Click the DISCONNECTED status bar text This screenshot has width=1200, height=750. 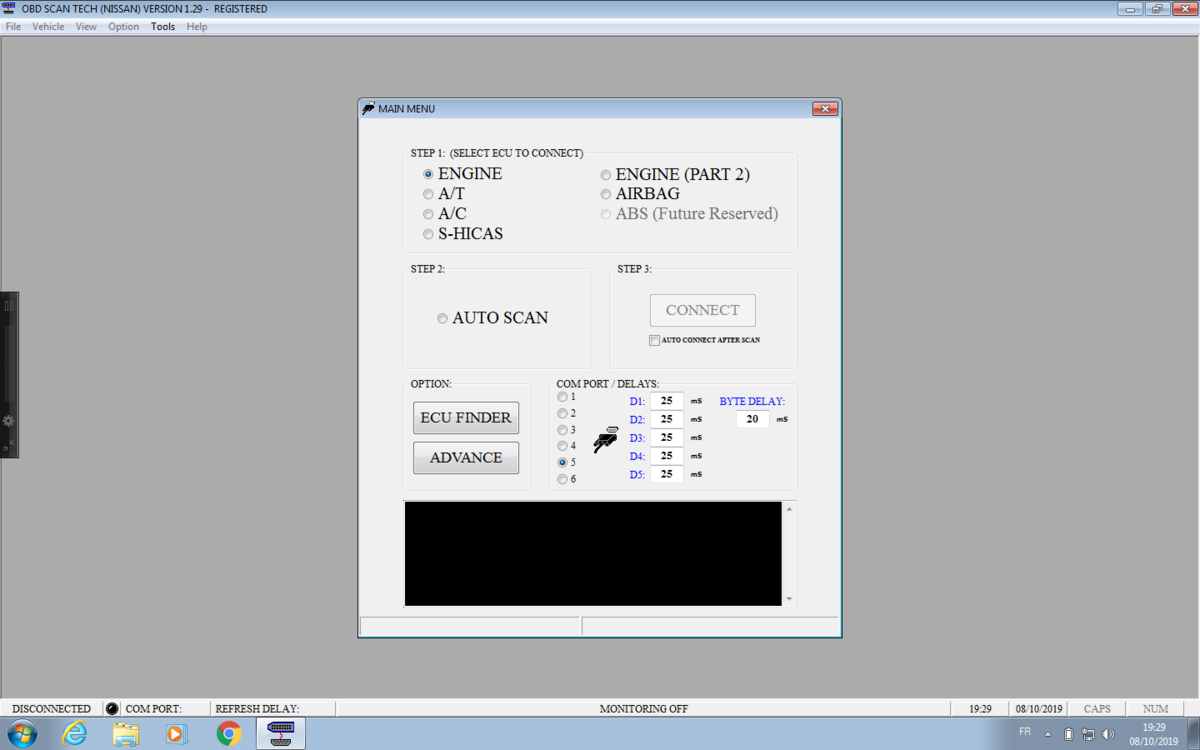(51, 709)
